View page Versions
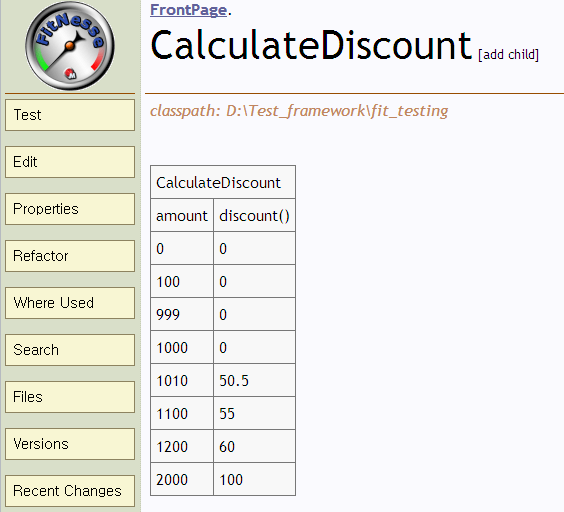 tap(70, 444)
